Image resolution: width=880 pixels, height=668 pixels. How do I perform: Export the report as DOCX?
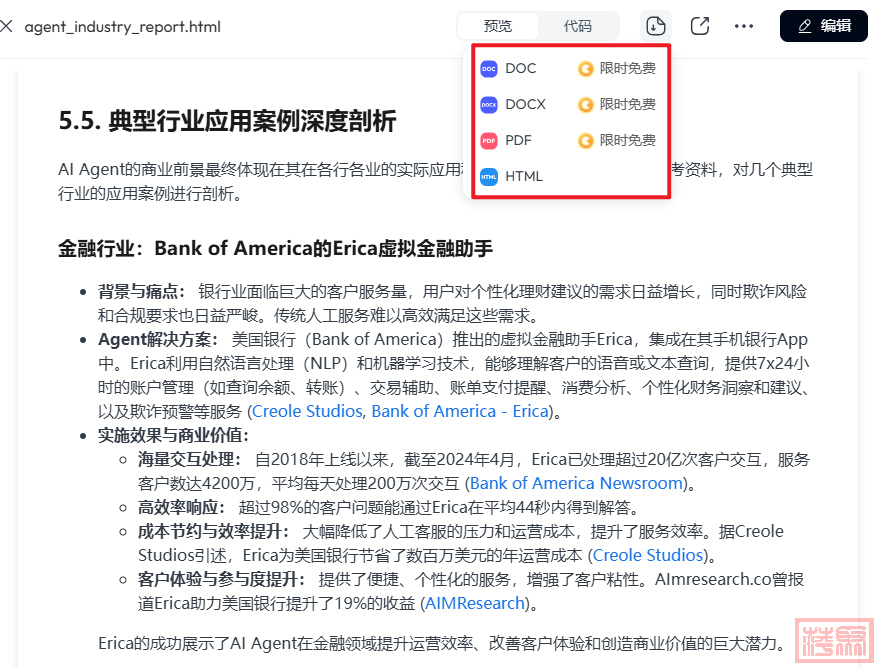tap(569, 104)
